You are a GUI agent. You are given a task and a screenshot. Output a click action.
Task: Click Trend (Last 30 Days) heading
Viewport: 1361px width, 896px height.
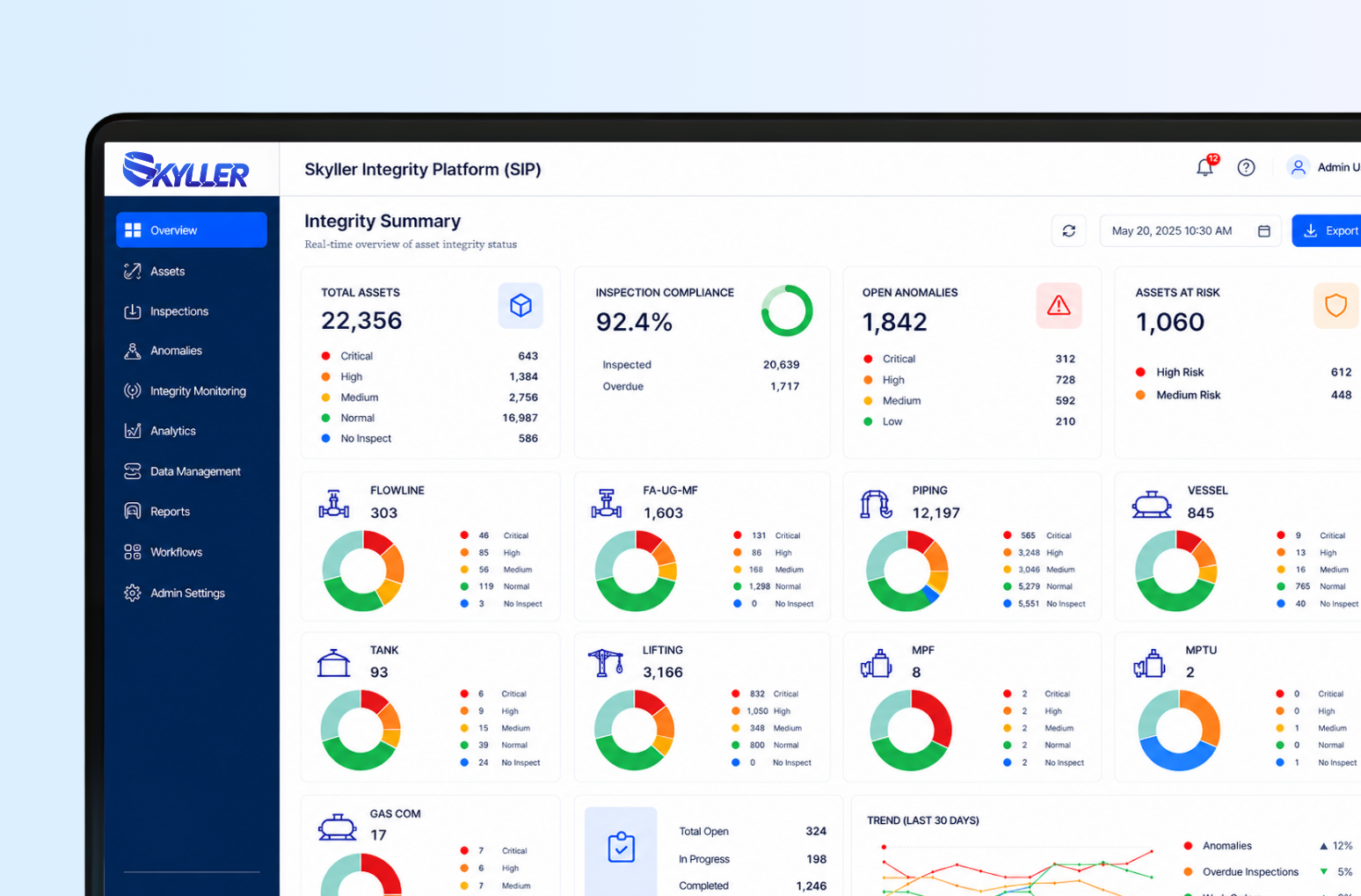923,820
